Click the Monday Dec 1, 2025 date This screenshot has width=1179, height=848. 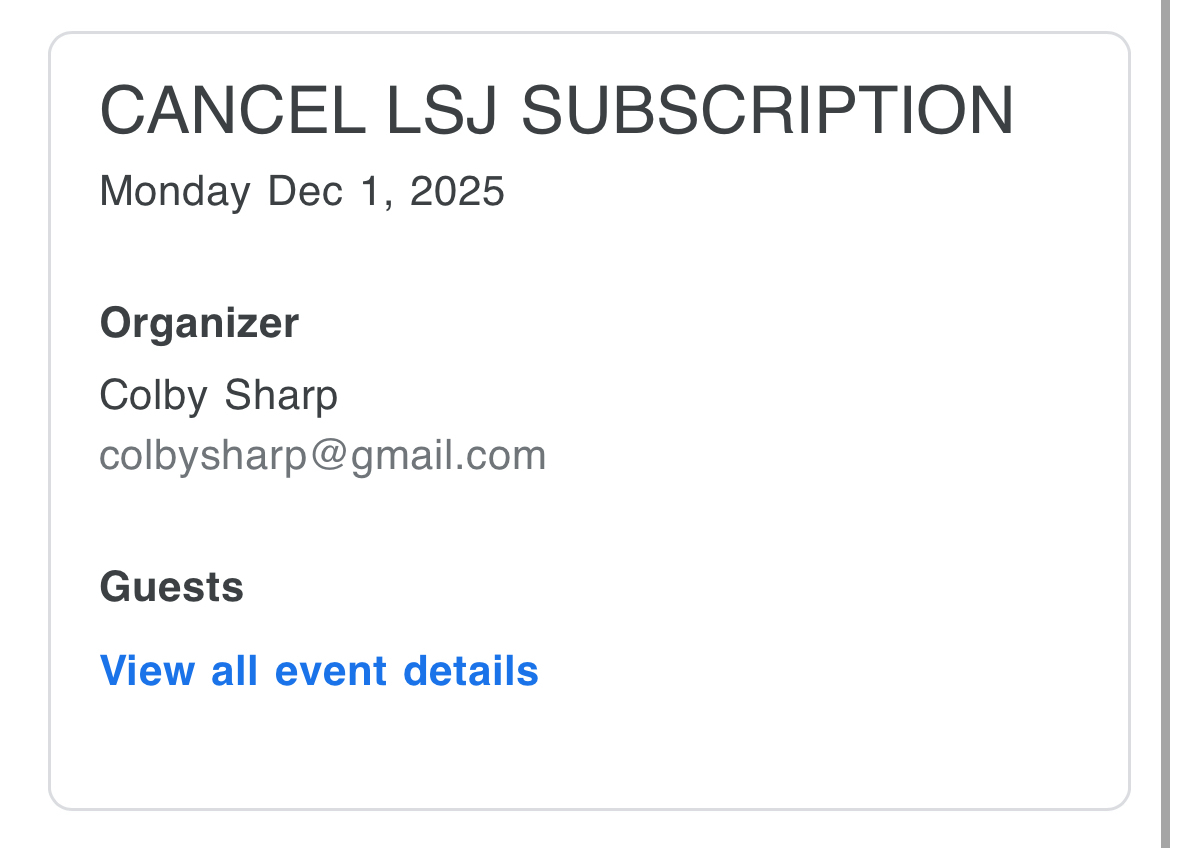[302, 191]
